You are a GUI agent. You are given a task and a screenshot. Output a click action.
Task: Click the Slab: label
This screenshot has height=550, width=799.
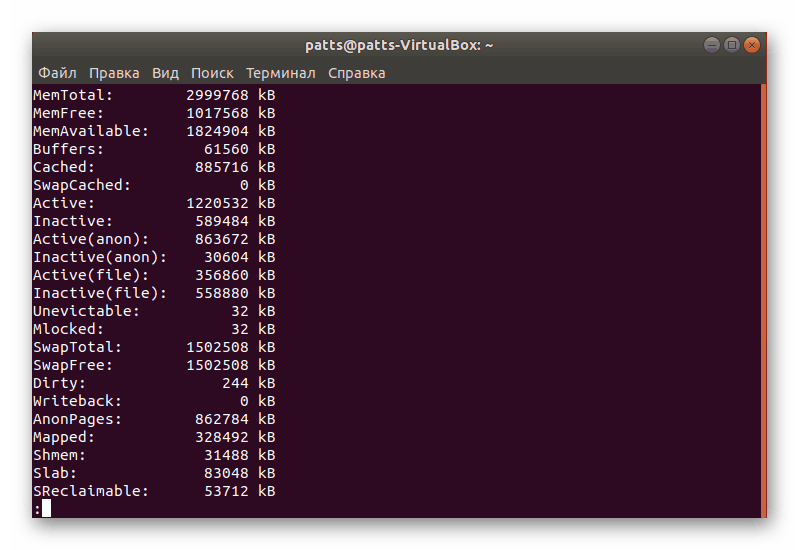[55, 474]
